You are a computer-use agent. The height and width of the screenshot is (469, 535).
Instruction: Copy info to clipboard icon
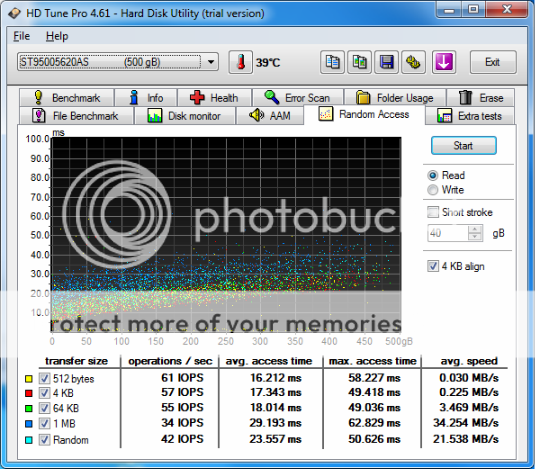(332, 62)
